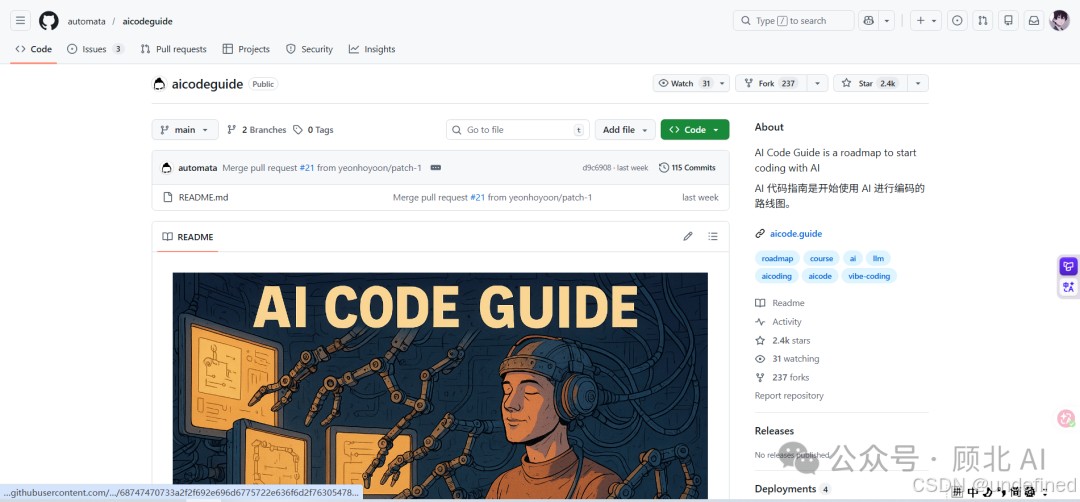Open the Add file dropdown
Viewport: 1080px width, 502px height.
click(x=625, y=129)
